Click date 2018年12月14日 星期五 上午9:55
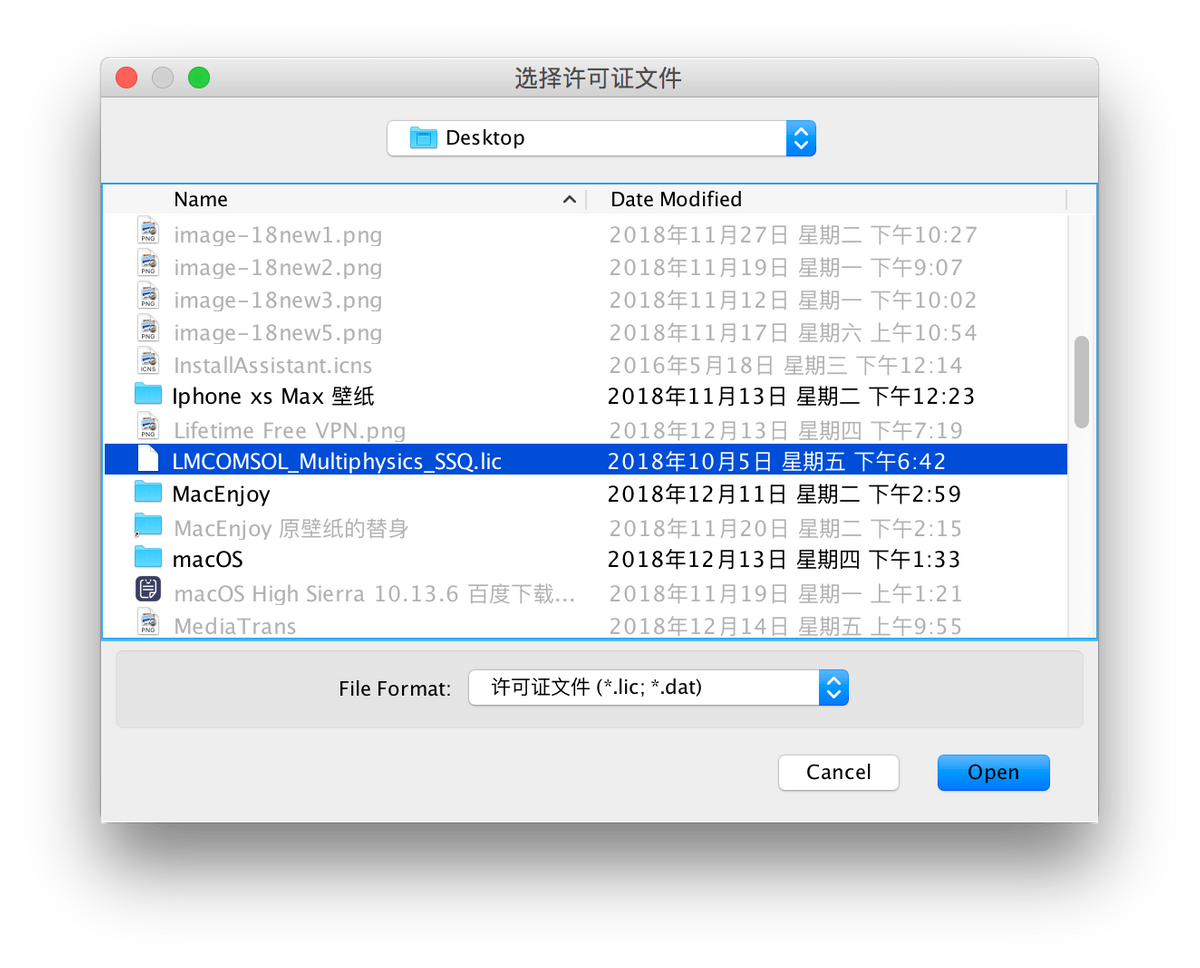Screen dimensions: 1200x968 (786, 627)
